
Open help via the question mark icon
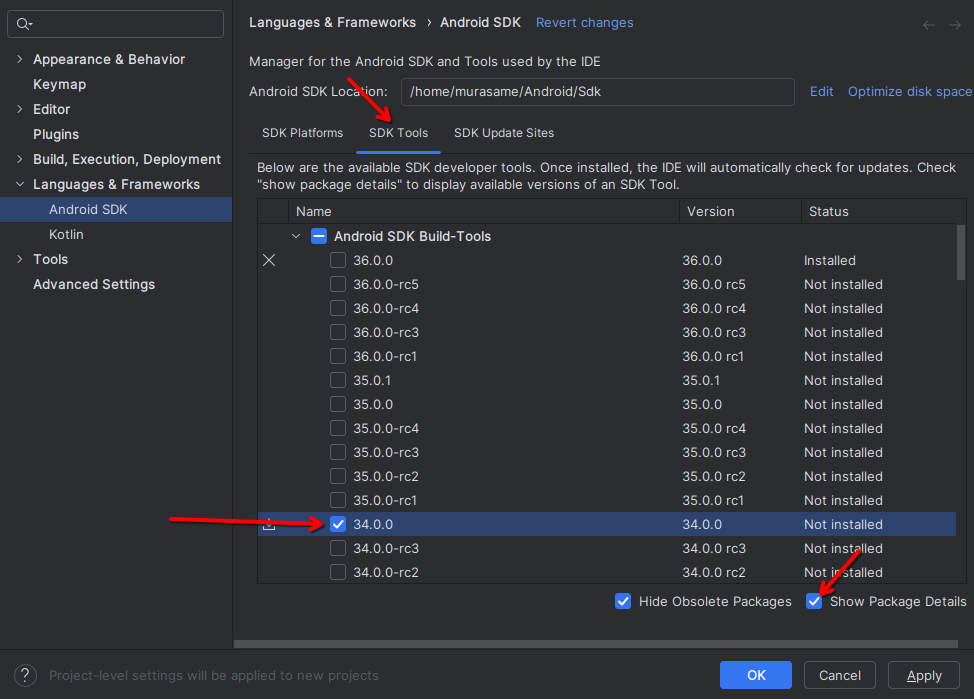(27, 675)
